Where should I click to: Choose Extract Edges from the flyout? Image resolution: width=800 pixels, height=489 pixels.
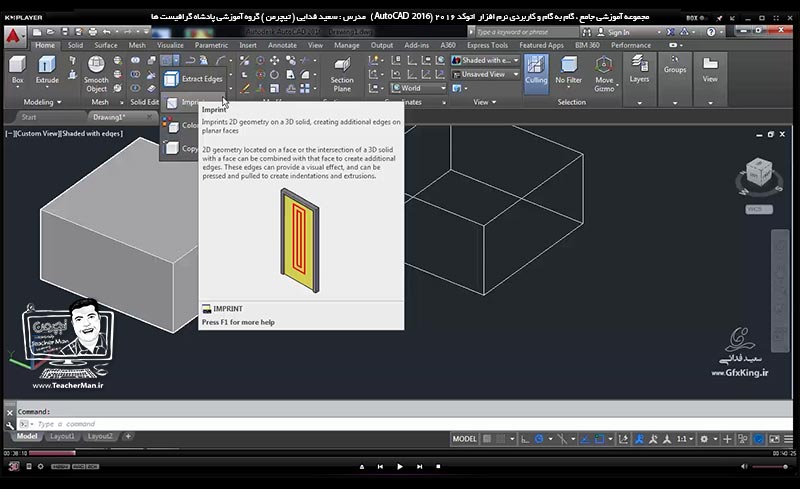tap(193, 79)
